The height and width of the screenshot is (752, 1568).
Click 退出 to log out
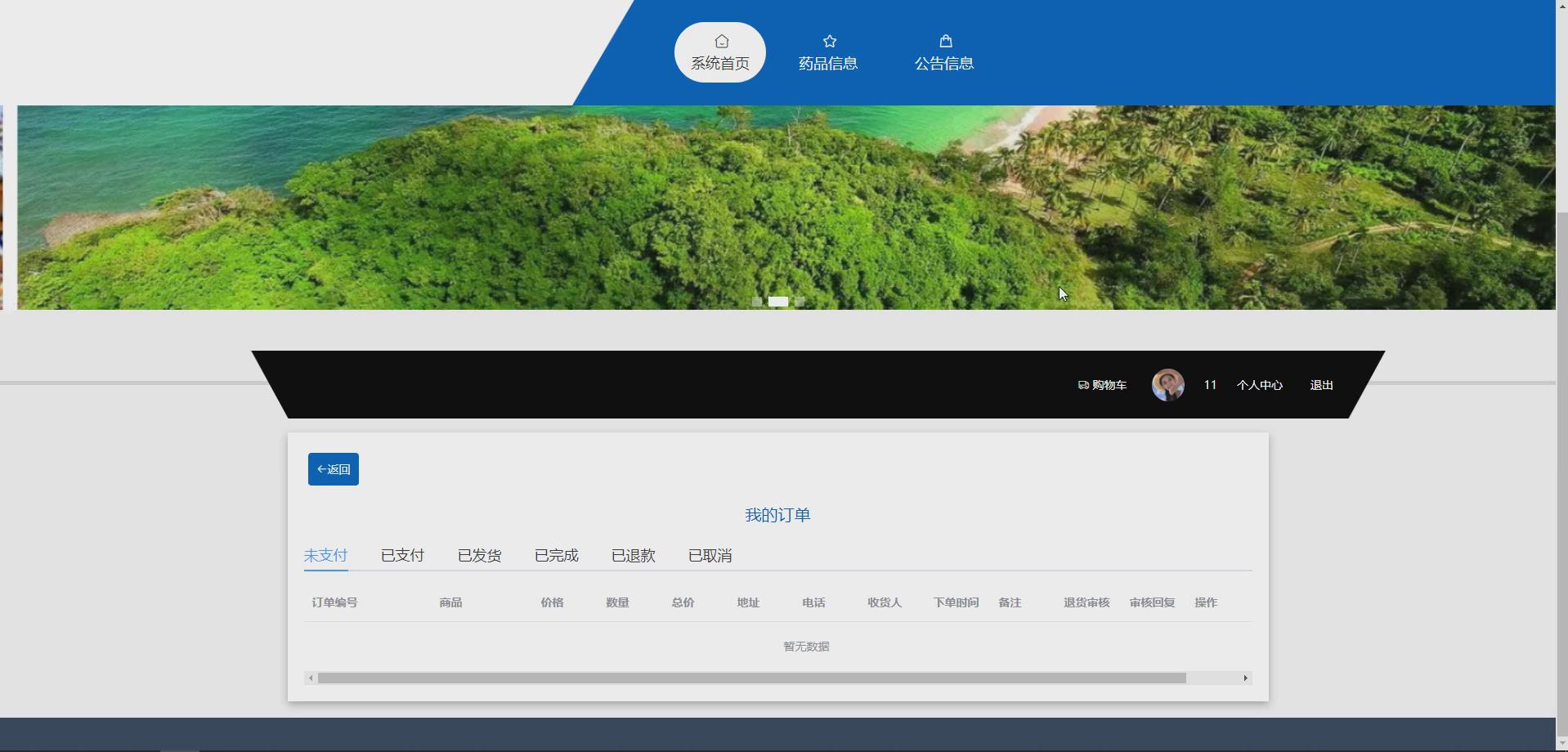[x=1322, y=385]
